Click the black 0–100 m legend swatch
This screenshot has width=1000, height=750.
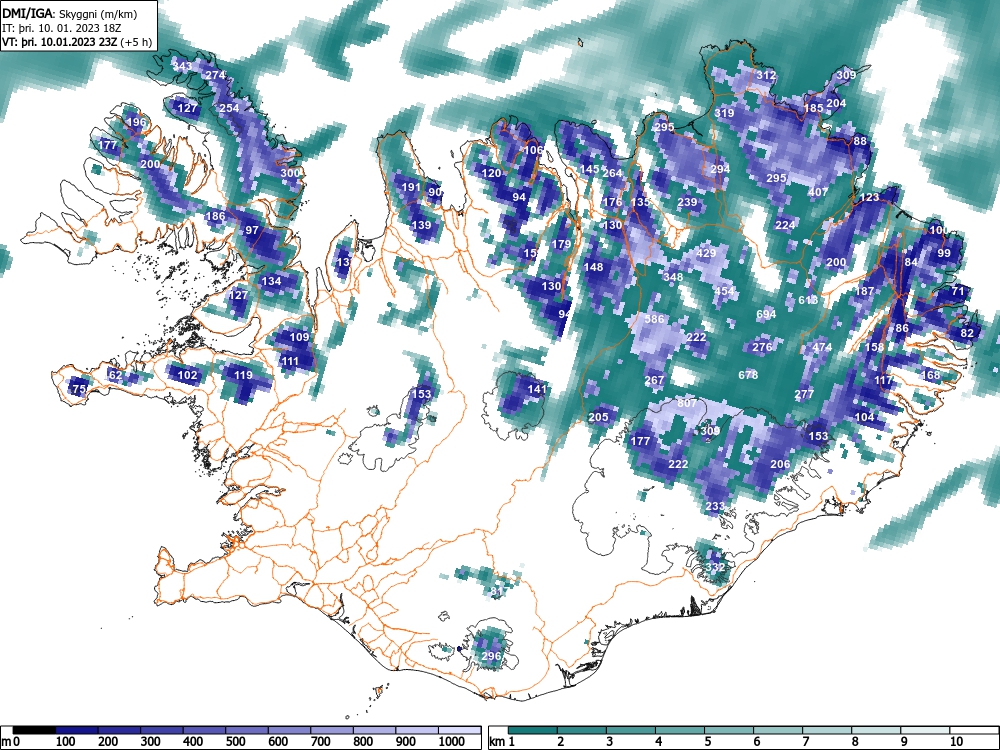coord(34,730)
